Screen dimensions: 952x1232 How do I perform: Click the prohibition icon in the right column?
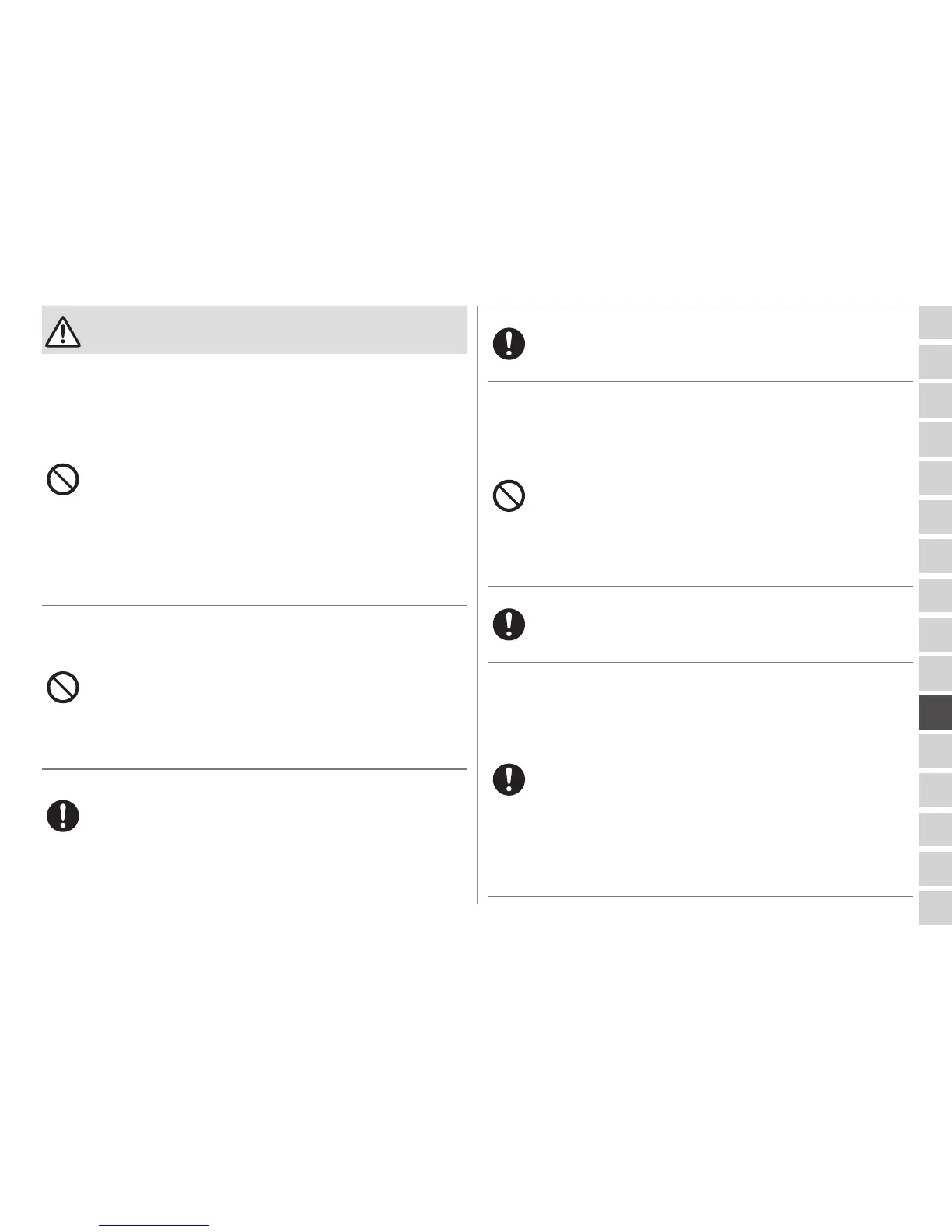[x=509, y=495]
